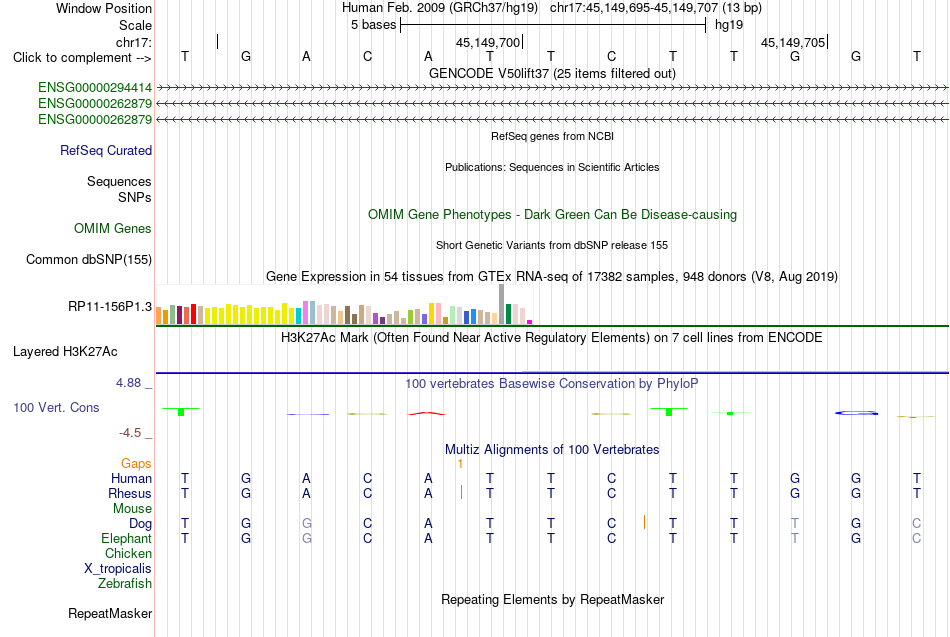950x637 pixels.
Task: Open the RP11-156P1.3 GTEx expression label
Action: coord(110,307)
